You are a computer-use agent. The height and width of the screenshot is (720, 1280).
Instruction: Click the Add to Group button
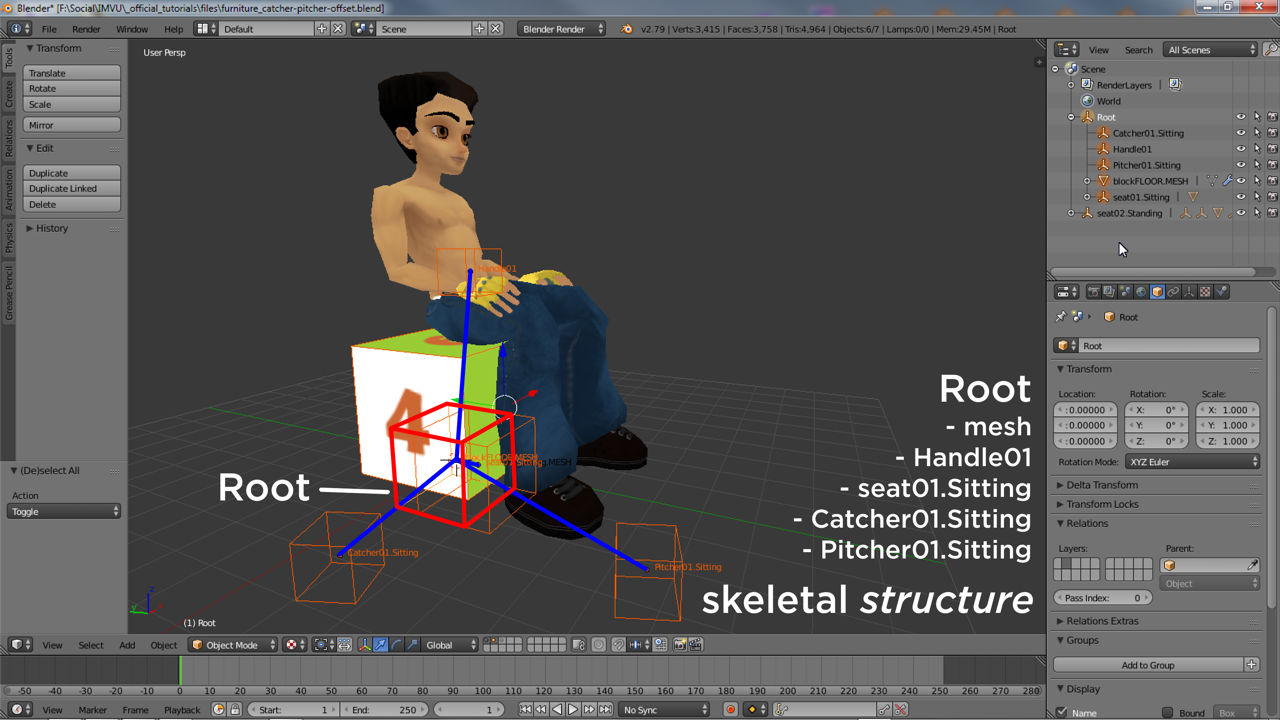(1148, 665)
